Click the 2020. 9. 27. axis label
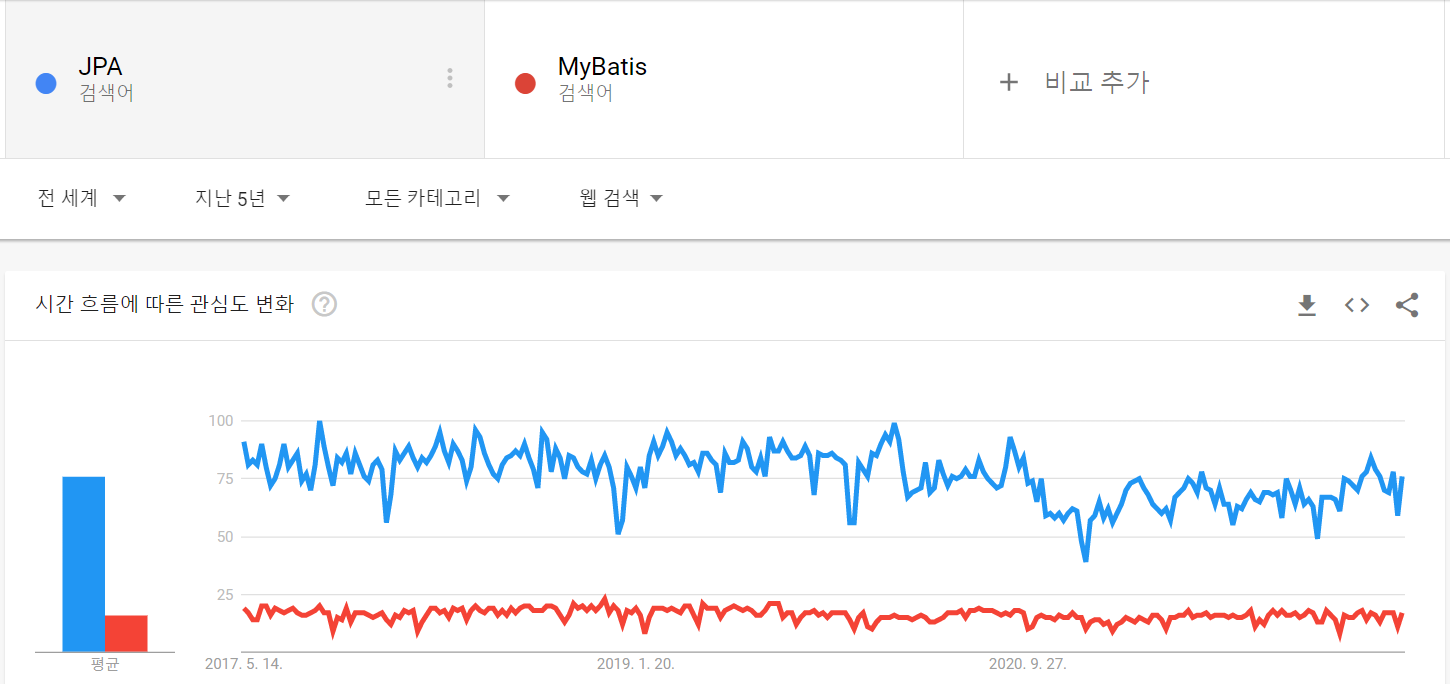Screen dimensions: 1450x684 tap(1028, 664)
